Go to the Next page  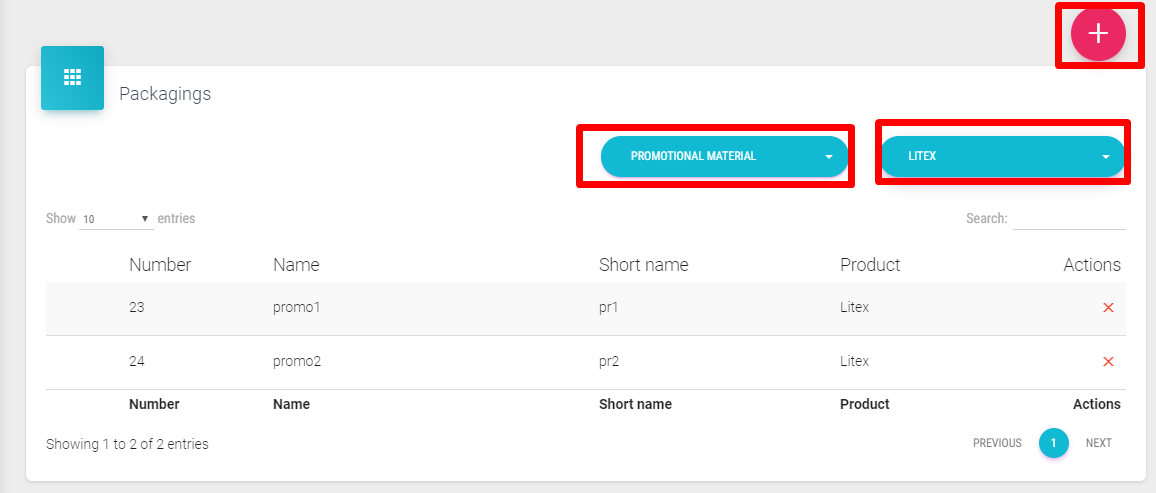pos(1098,443)
